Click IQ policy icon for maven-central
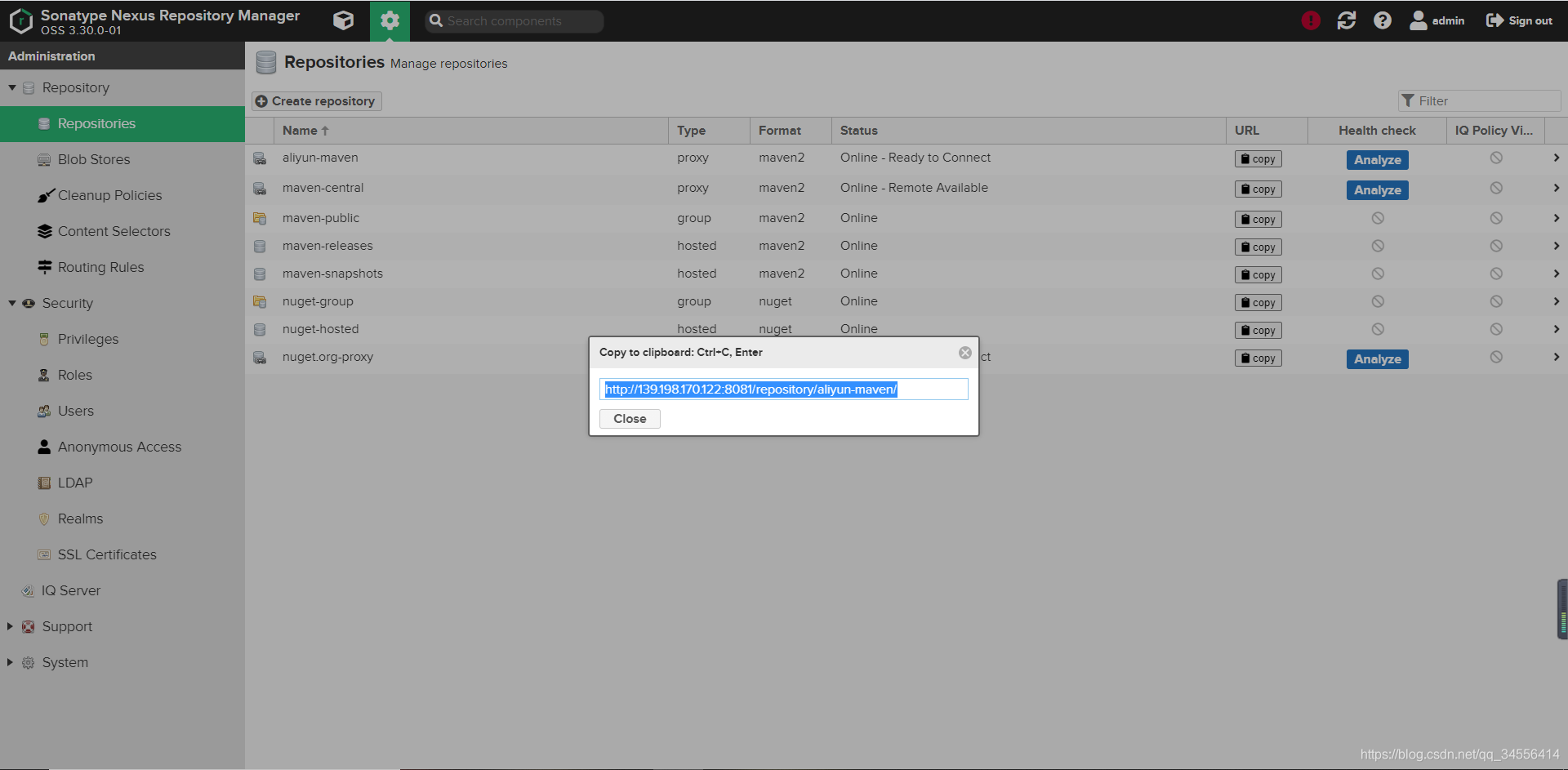Image resolution: width=1568 pixels, height=770 pixels. tap(1496, 188)
